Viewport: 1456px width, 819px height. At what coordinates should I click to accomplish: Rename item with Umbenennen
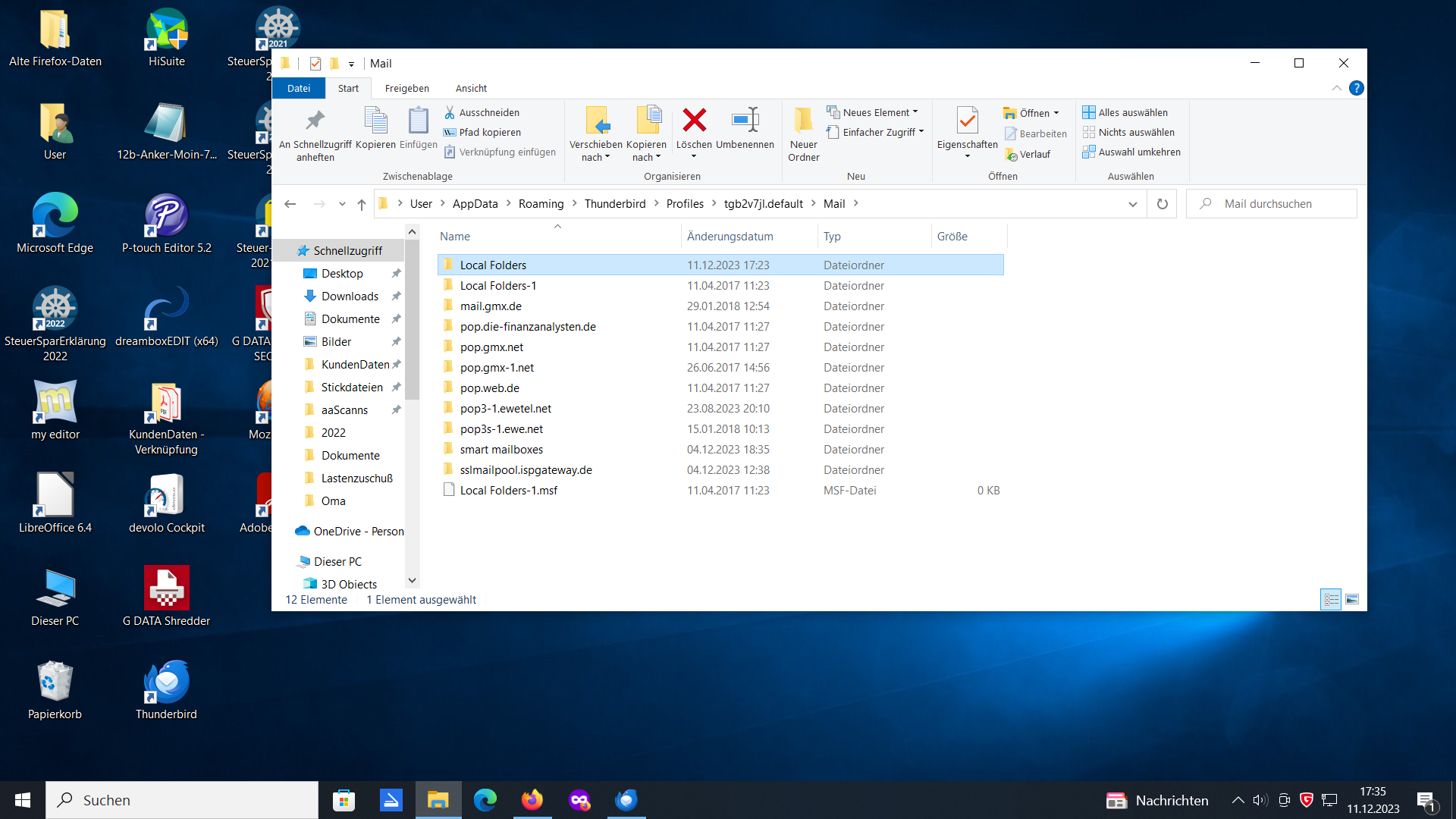tap(745, 129)
